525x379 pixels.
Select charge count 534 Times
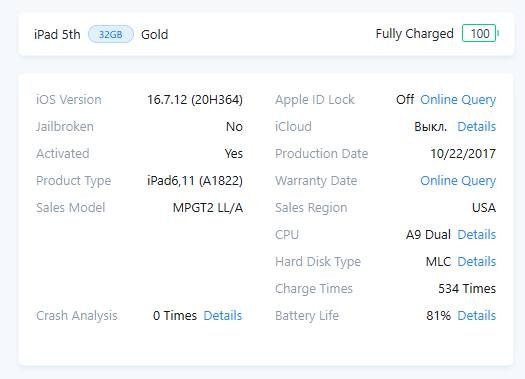pos(467,289)
